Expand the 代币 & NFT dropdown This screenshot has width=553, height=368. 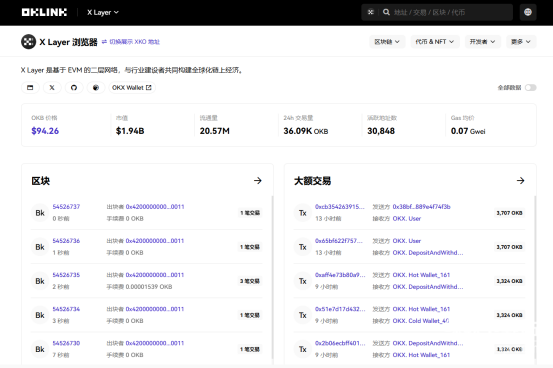(434, 42)
